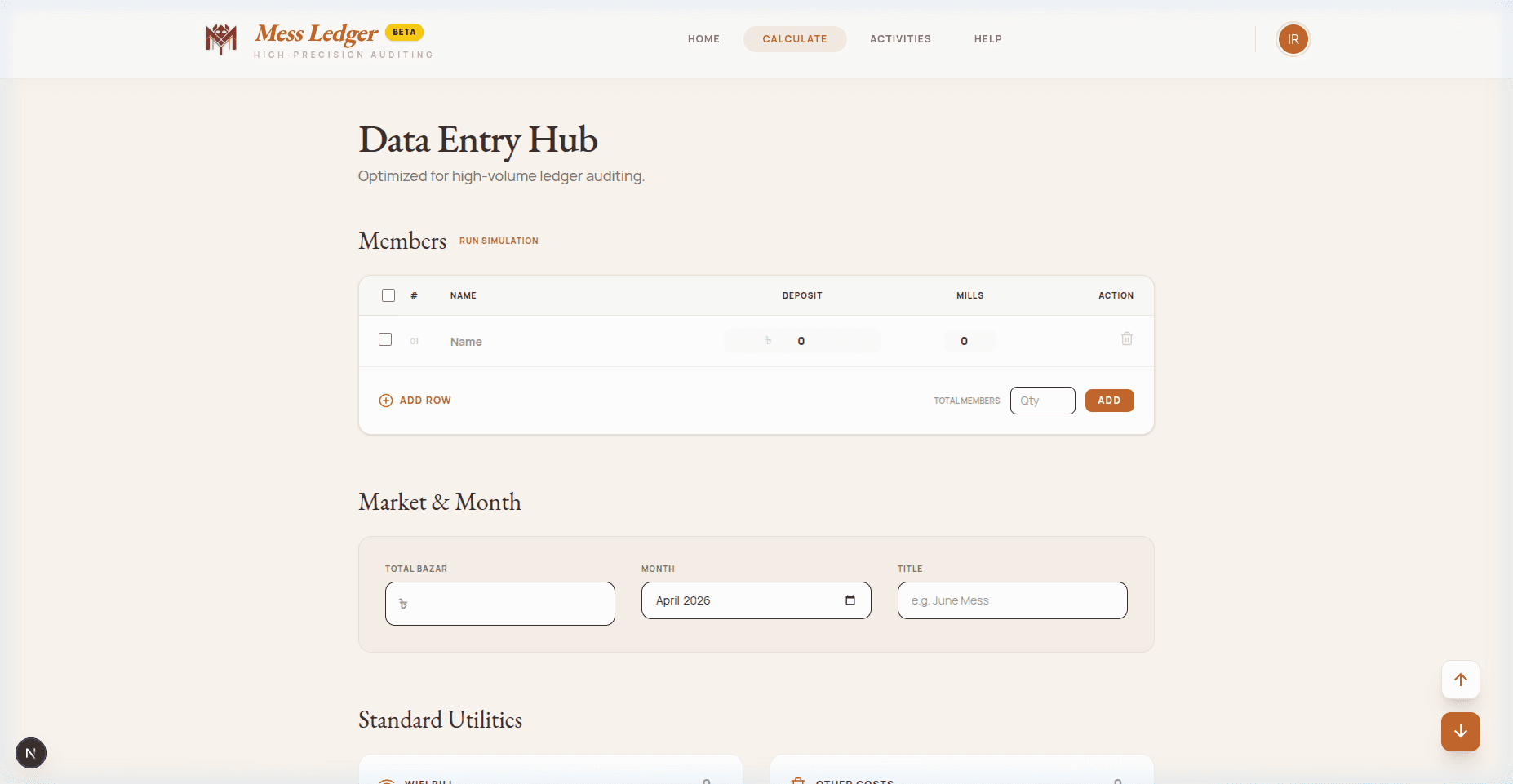Open the IR user avatar
The width and height of the screenshot is (1513, 784).
tap(1292, 38)
